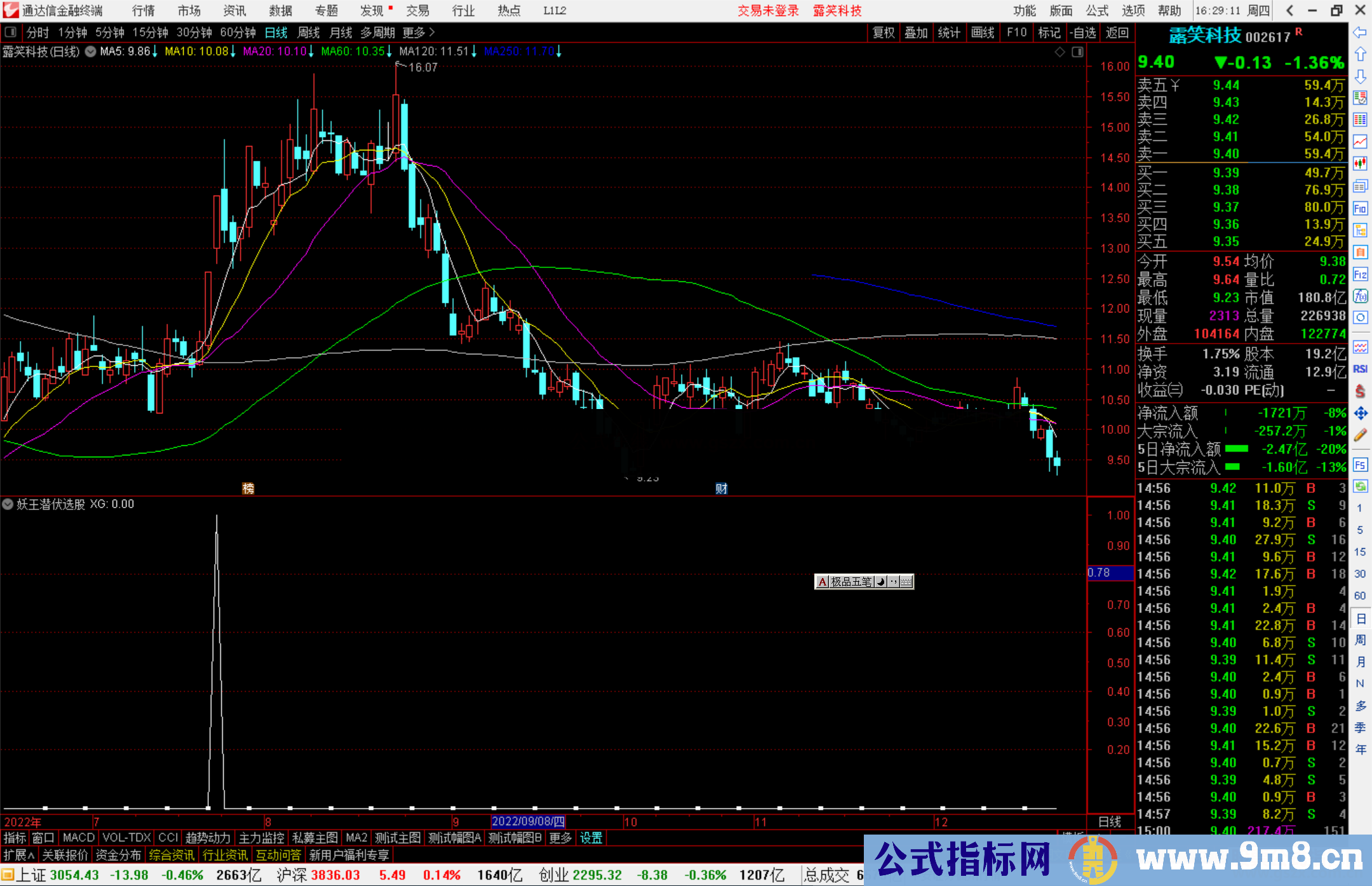Click the back arrow icon in right sidebar
Viewport: 1372px width, 886px height.
point(1360,32)
